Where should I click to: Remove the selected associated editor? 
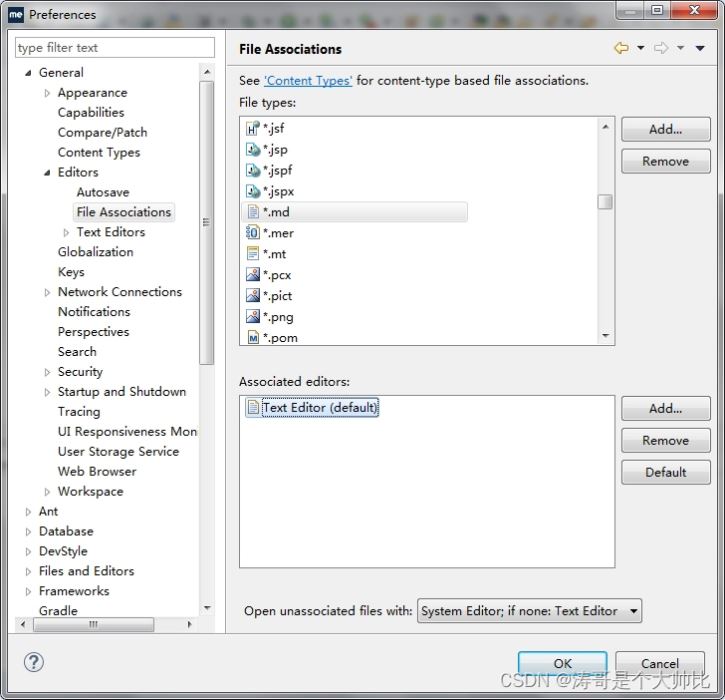click(665, 440)
